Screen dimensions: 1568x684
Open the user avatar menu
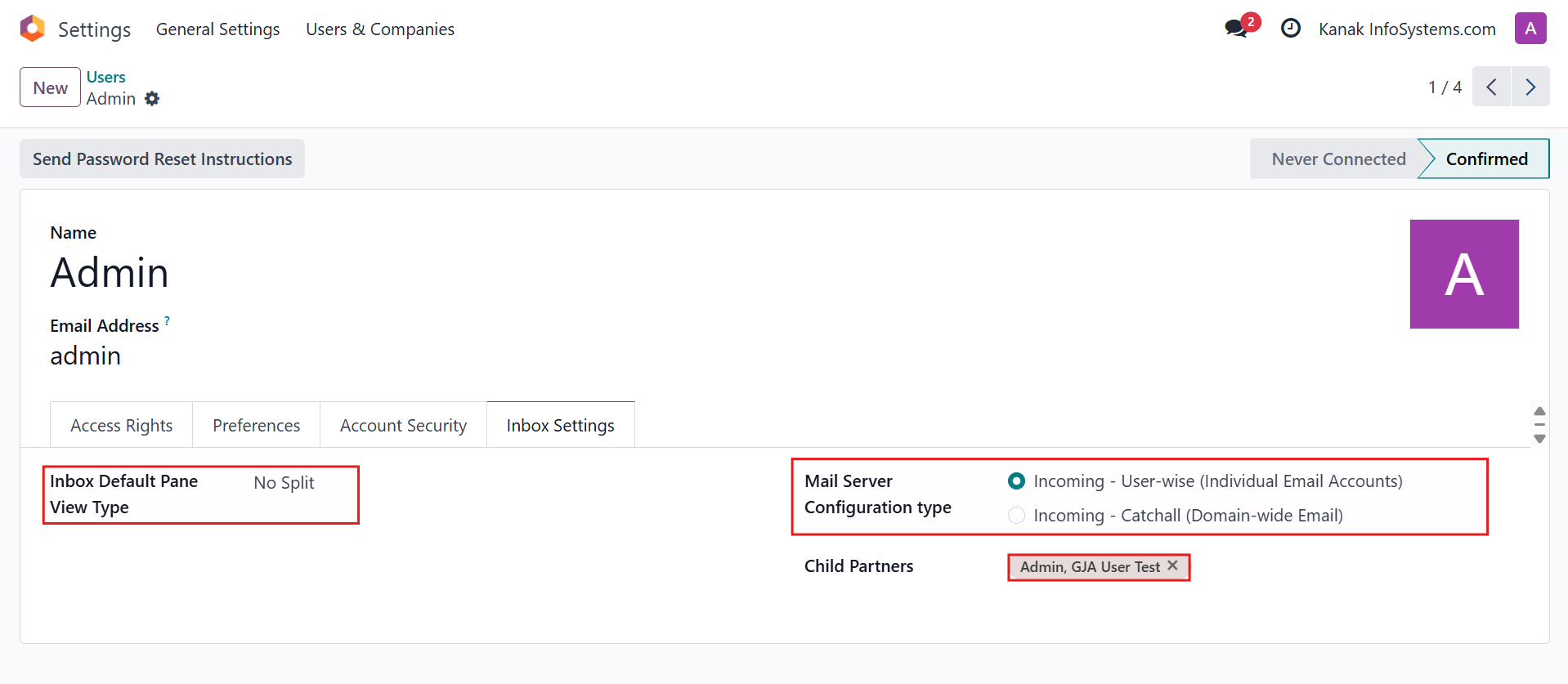(1530, 29)
